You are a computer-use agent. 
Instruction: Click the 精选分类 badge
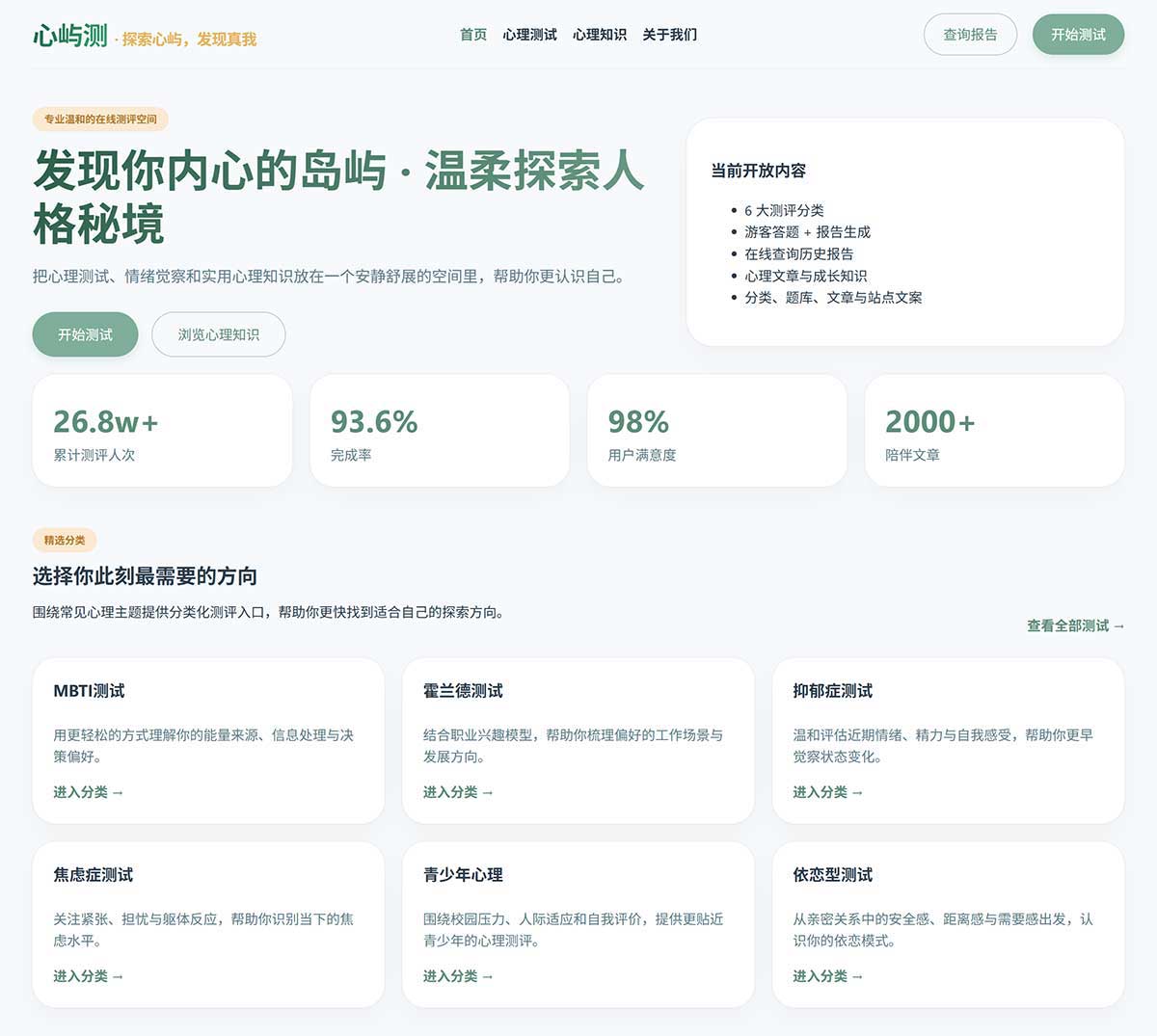[x=65, y=541]
